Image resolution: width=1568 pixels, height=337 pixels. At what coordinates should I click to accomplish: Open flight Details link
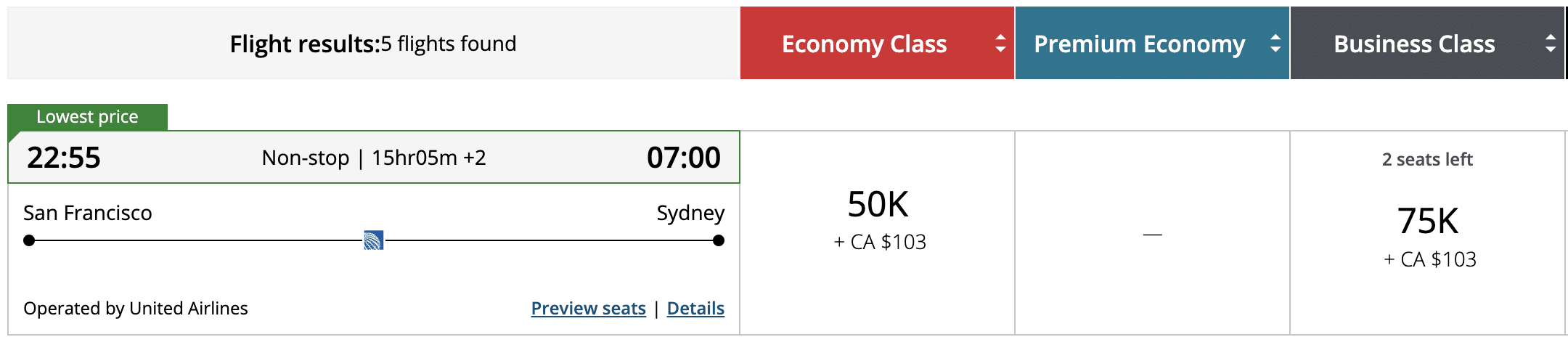(x=695, y=309)
